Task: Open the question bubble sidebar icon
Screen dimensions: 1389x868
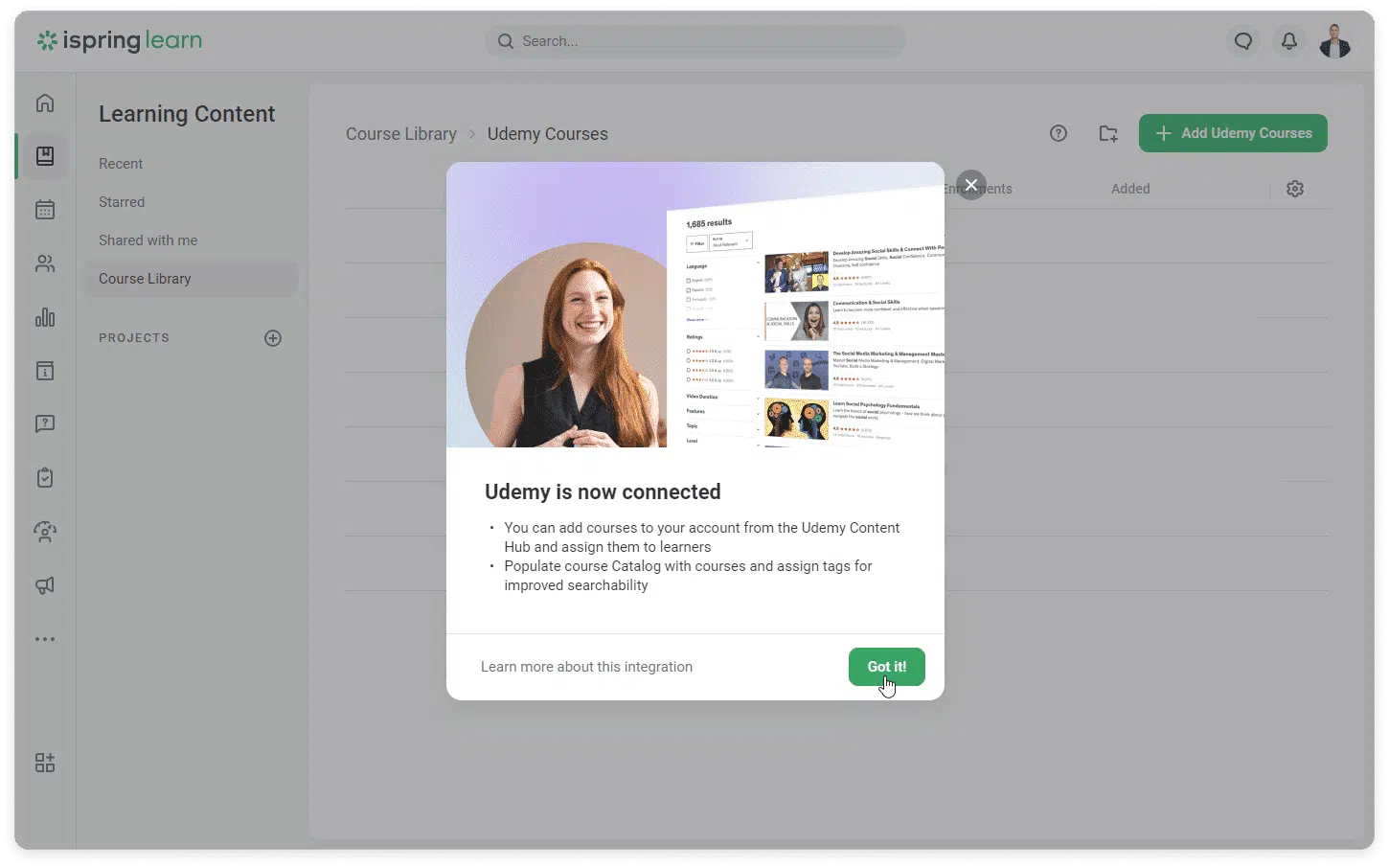Action: (x=45, y=423)
